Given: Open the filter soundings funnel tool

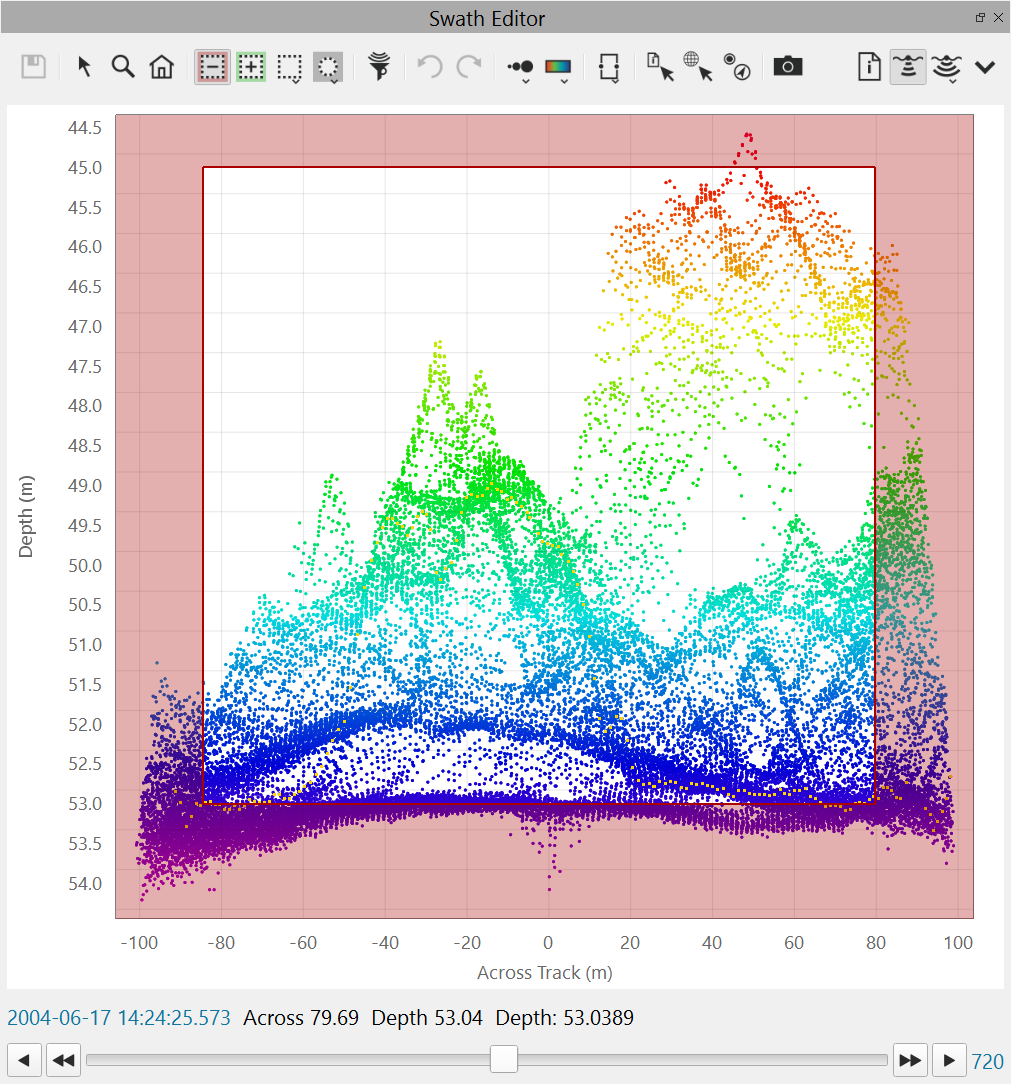Looking at the screenshot, I should pyautogui.click(x=379, y=67).
